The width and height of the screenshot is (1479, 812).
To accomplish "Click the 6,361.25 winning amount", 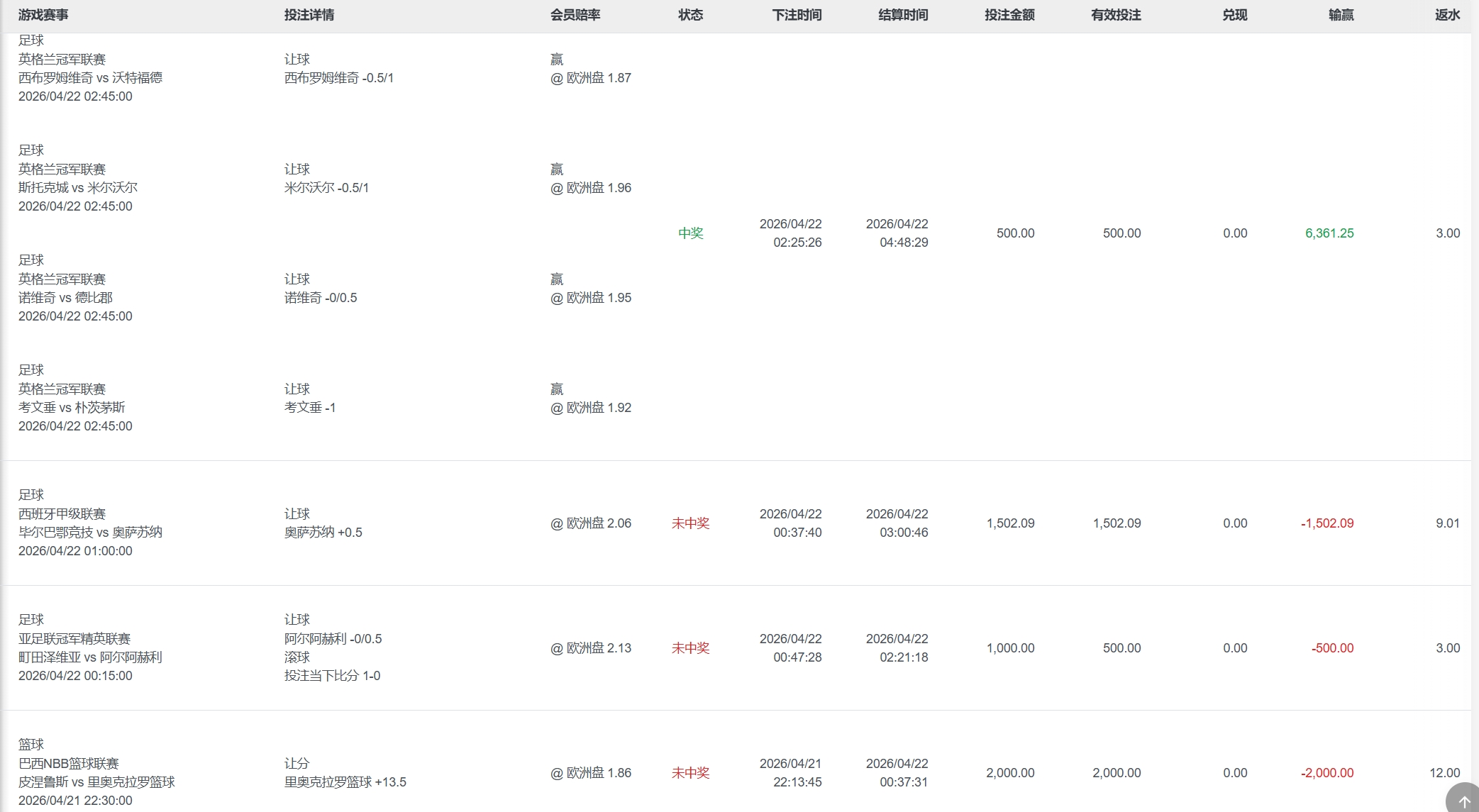I will point(1329,233).
